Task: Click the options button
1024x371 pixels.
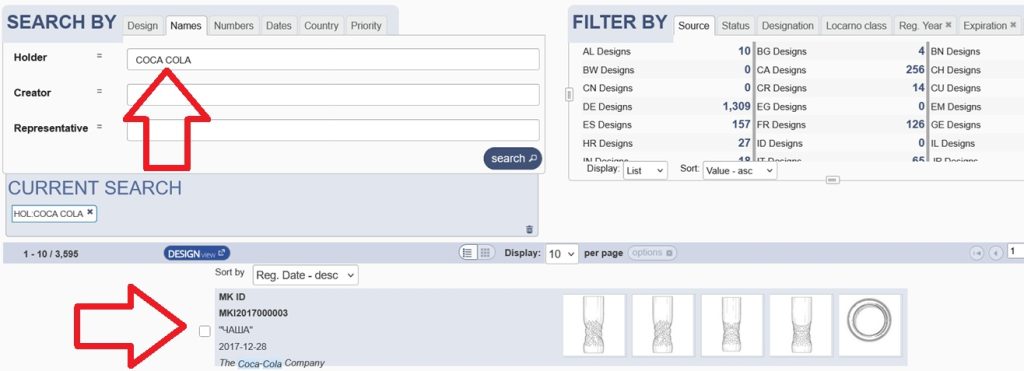Action: (x=652, y=253)
